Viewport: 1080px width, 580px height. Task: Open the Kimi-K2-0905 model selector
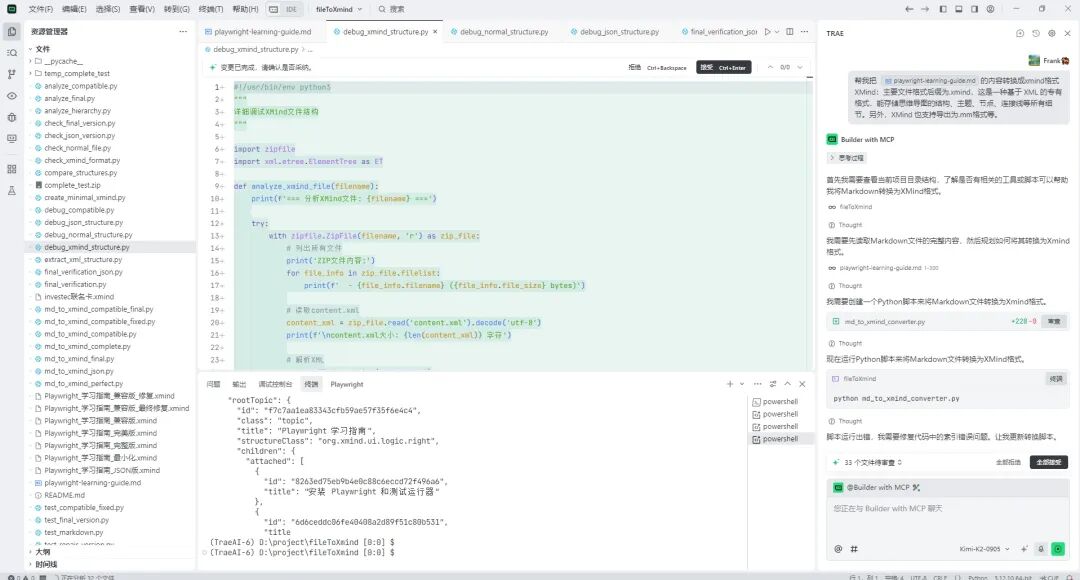coord(984,549)
